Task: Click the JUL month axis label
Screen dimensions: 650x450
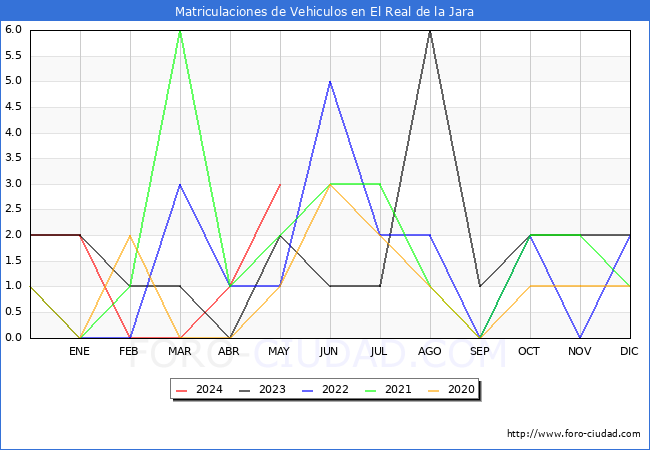Action: tap(379, 351)
